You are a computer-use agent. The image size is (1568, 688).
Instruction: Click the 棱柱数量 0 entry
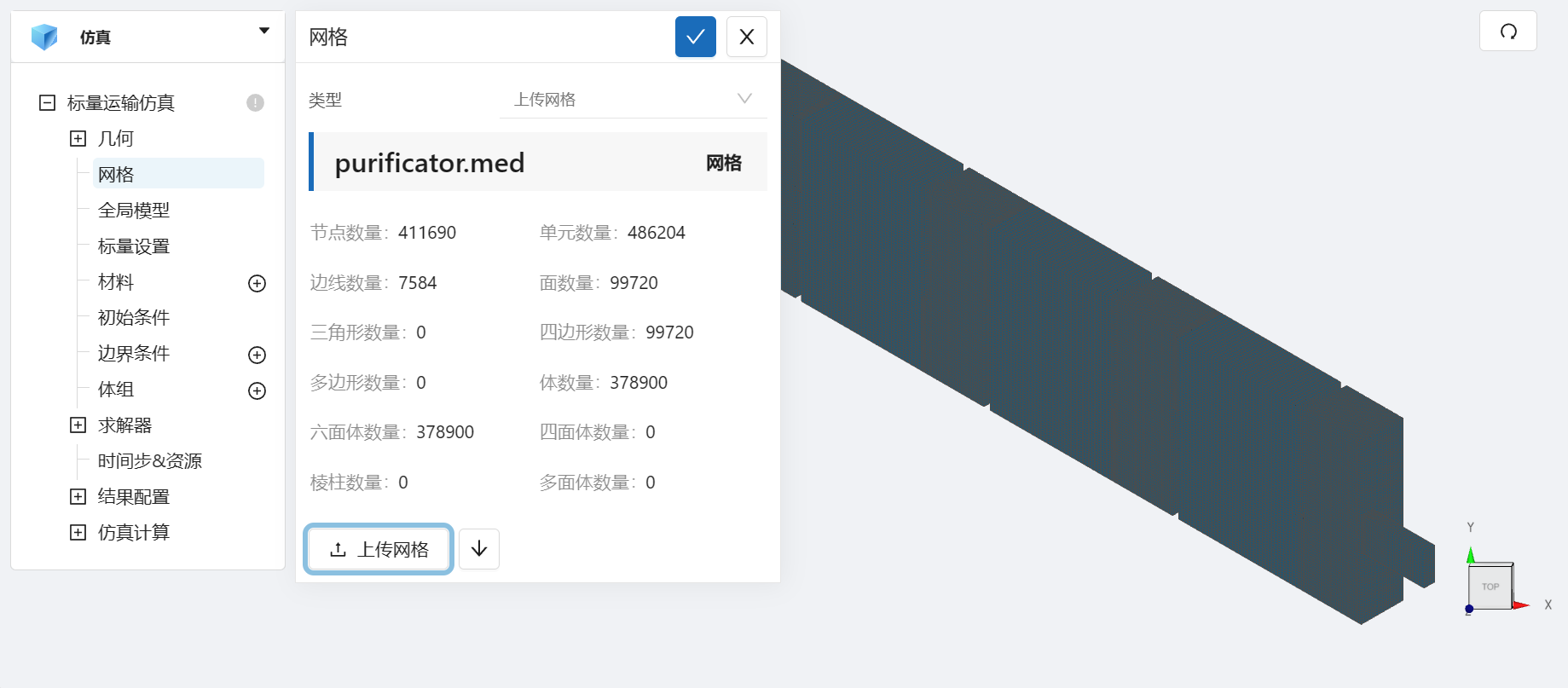click(359, 483)
